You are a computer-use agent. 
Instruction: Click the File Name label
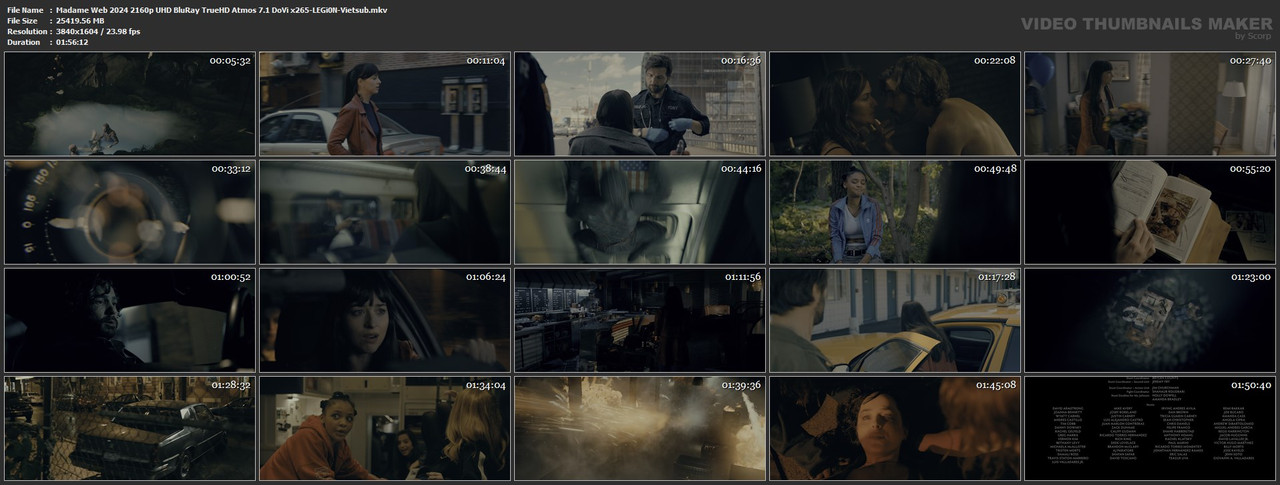tap(25, 9)
